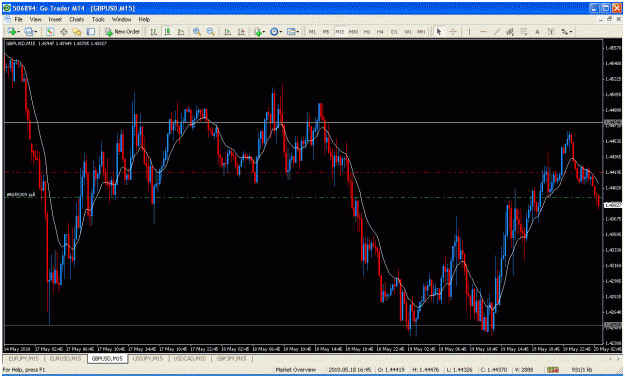The height and width of the screenshot is (376, 625).
Task: Open the Charts menu
Action: (x=77, y=19)
